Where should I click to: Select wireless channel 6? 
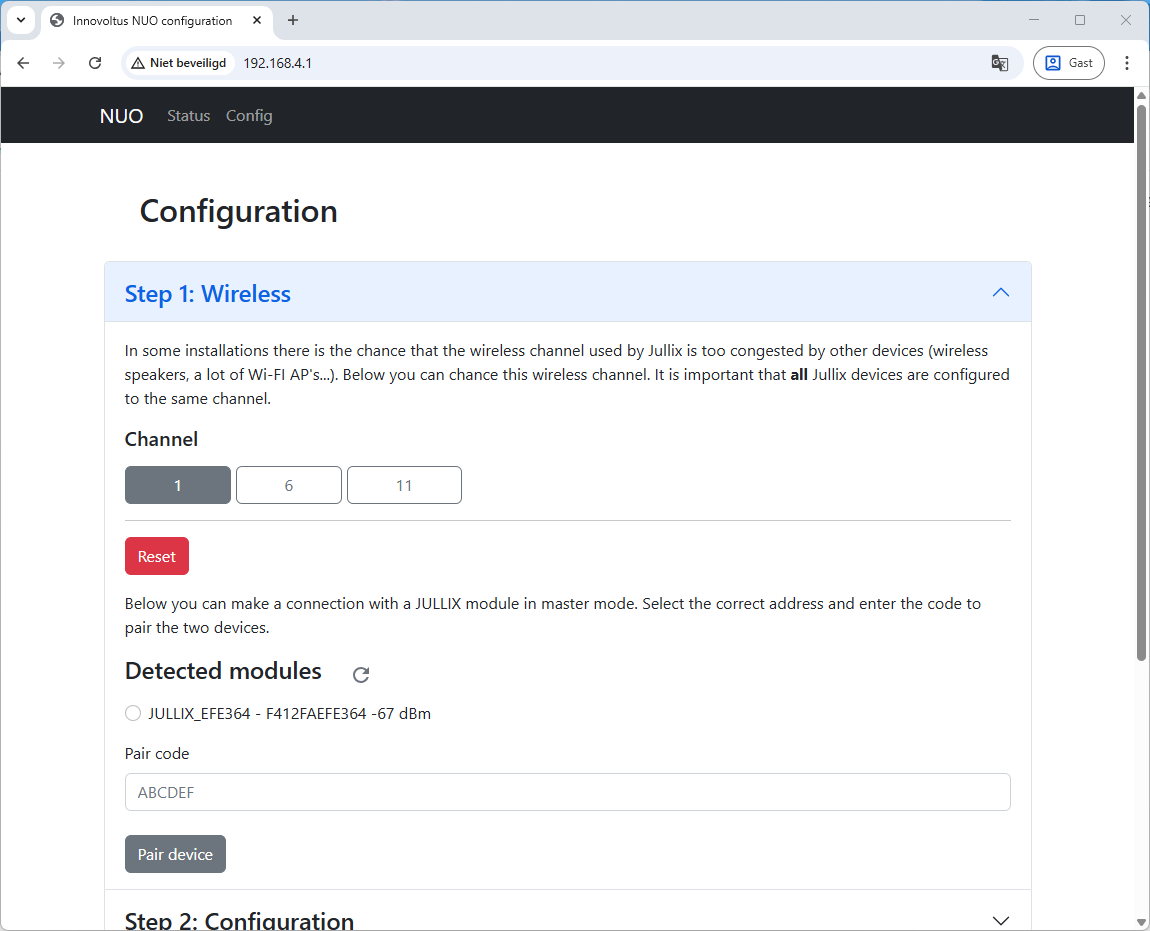coord(289,485)
